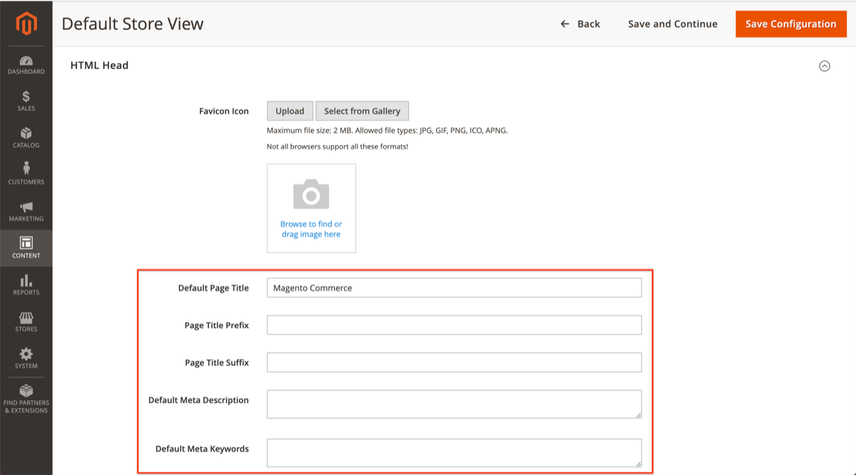This screenshot has width=856, height=475.
Task: Click Select from Gallery button
Action: coord(362,111)
